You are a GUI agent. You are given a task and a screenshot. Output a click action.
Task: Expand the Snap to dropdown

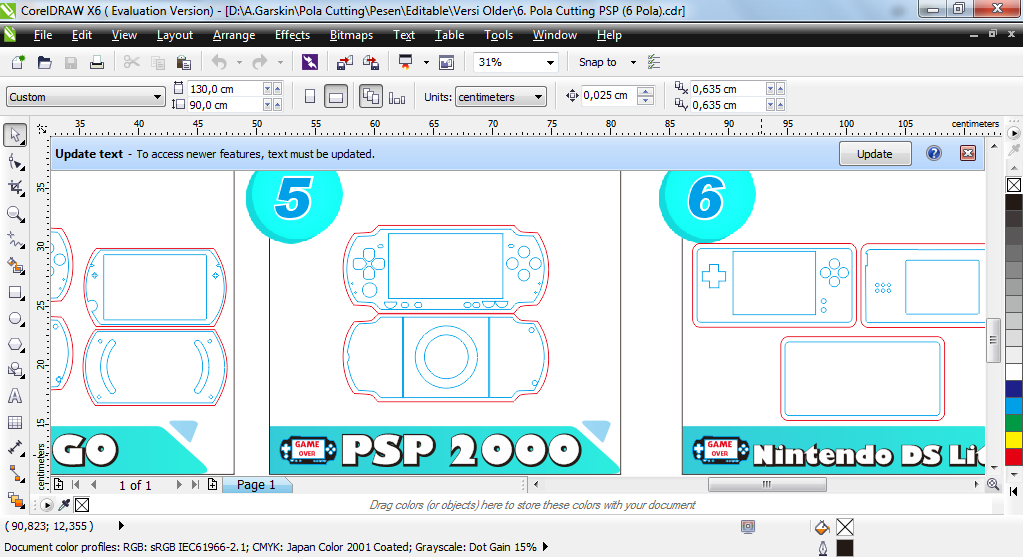tap(633, 62)
